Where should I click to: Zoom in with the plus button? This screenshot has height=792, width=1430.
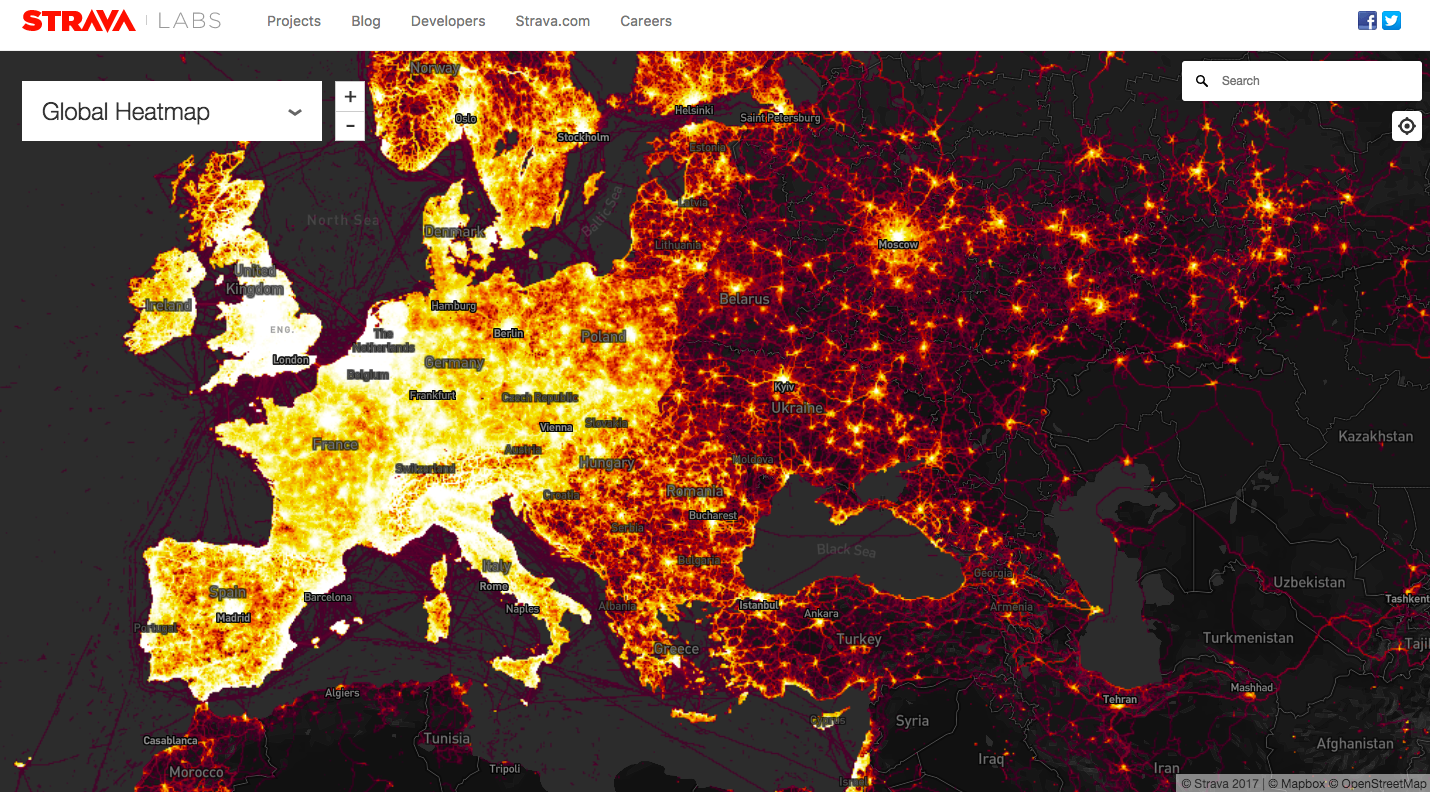click(x=350, y=97)
